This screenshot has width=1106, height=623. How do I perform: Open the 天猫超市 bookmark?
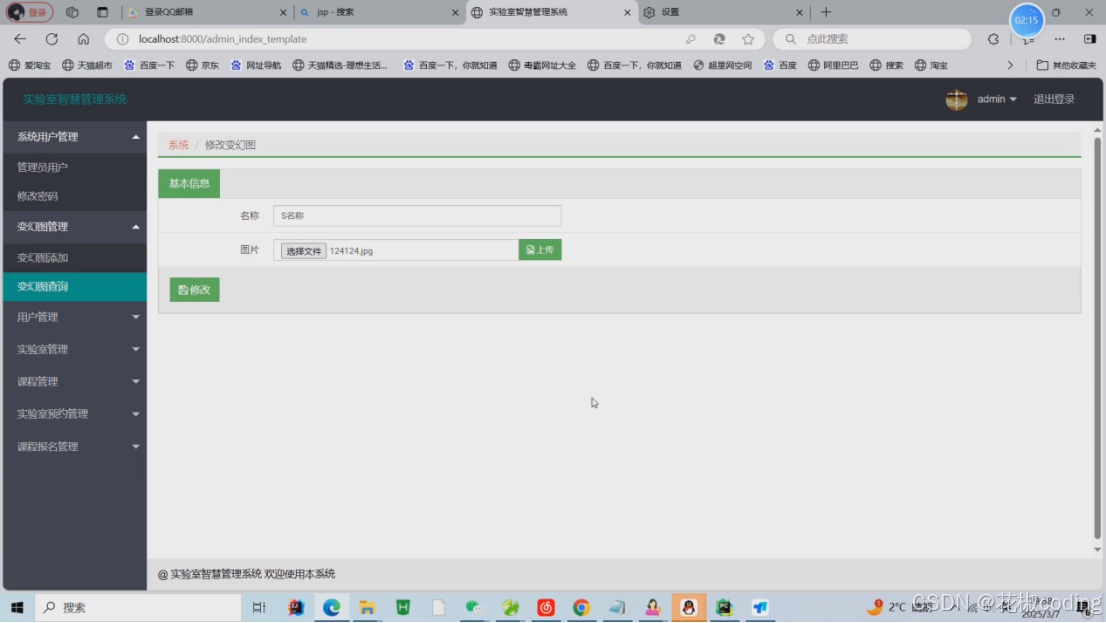[87, 65]
